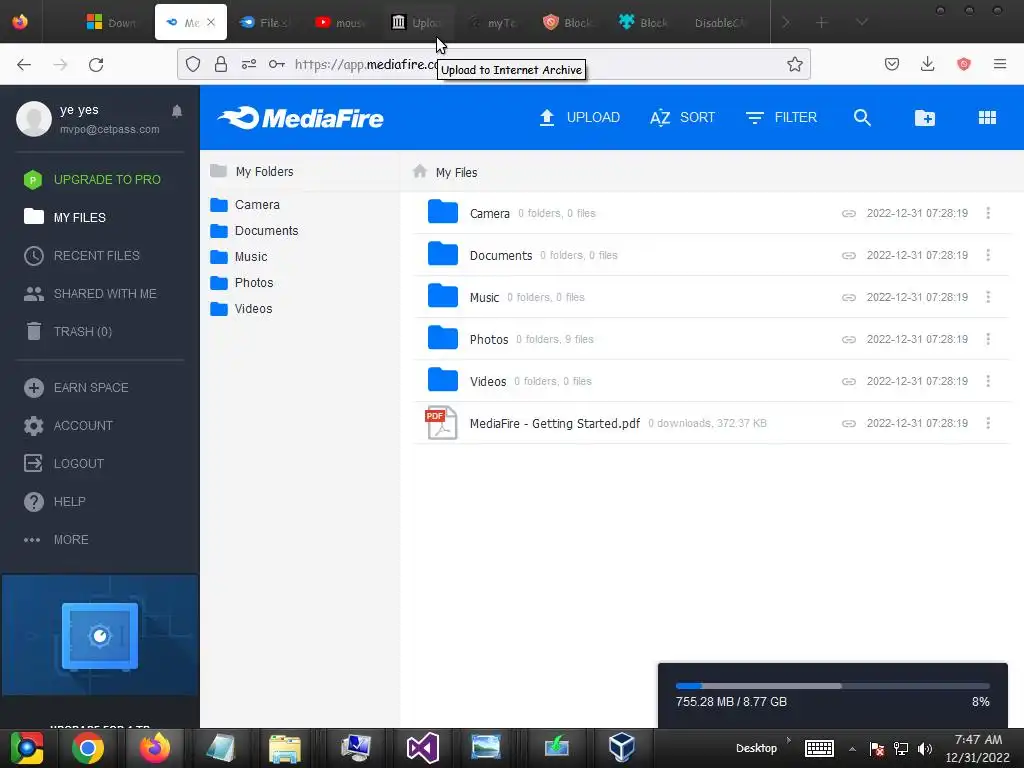The width and height of the screenshot is (1024, 768).
Task: Click the UPLOAD button
Action: 579,118
